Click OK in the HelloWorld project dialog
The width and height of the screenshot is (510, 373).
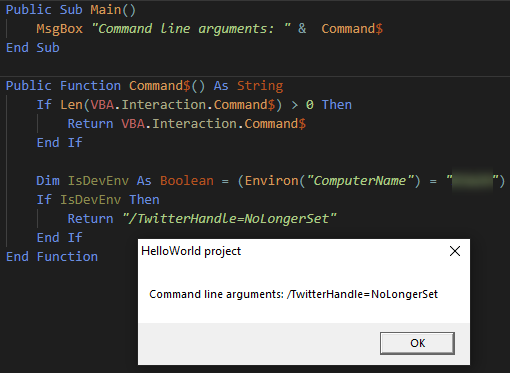pyautogui.click(x=417, y=343)
